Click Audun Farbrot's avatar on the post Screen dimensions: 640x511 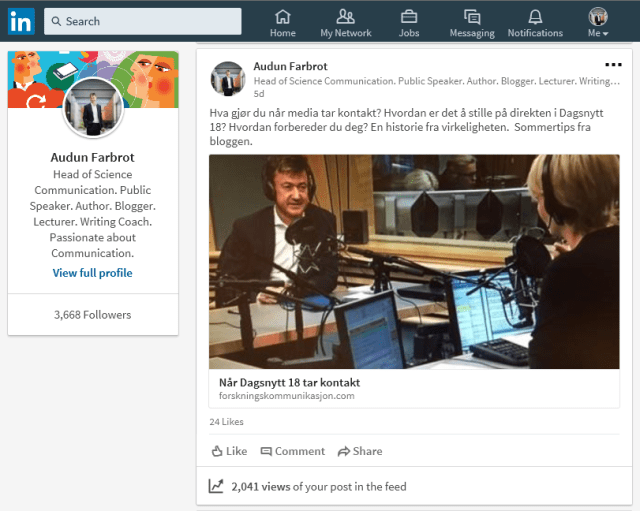click(228, 79)
